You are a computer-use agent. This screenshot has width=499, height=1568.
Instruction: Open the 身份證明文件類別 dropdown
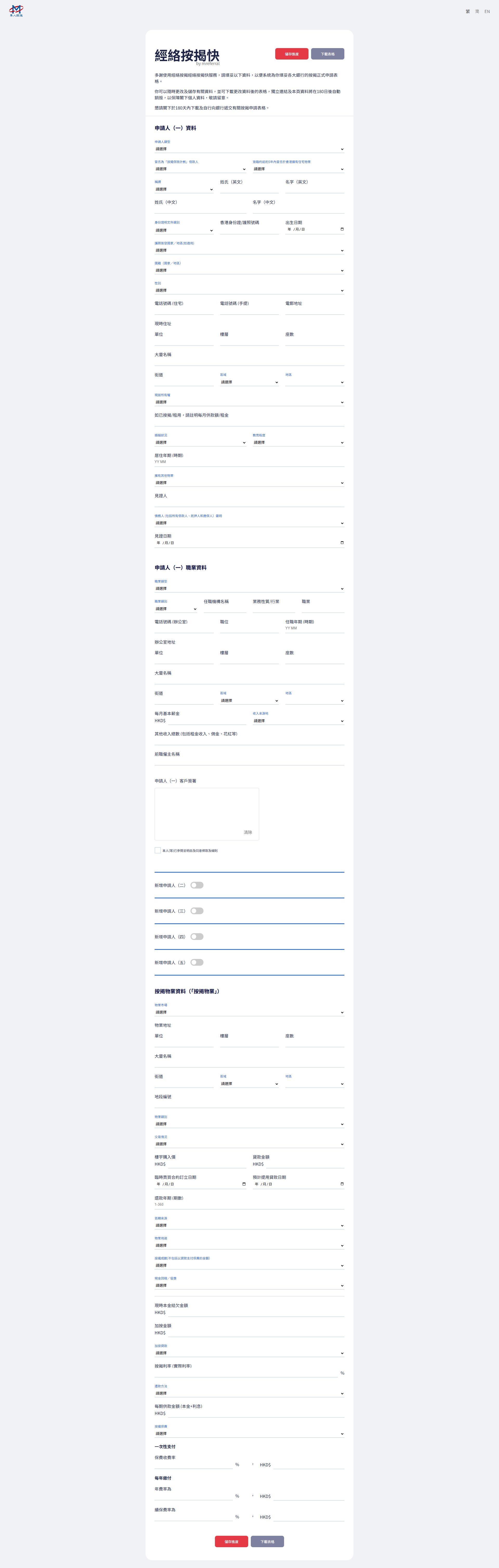(x=184, y=230)
